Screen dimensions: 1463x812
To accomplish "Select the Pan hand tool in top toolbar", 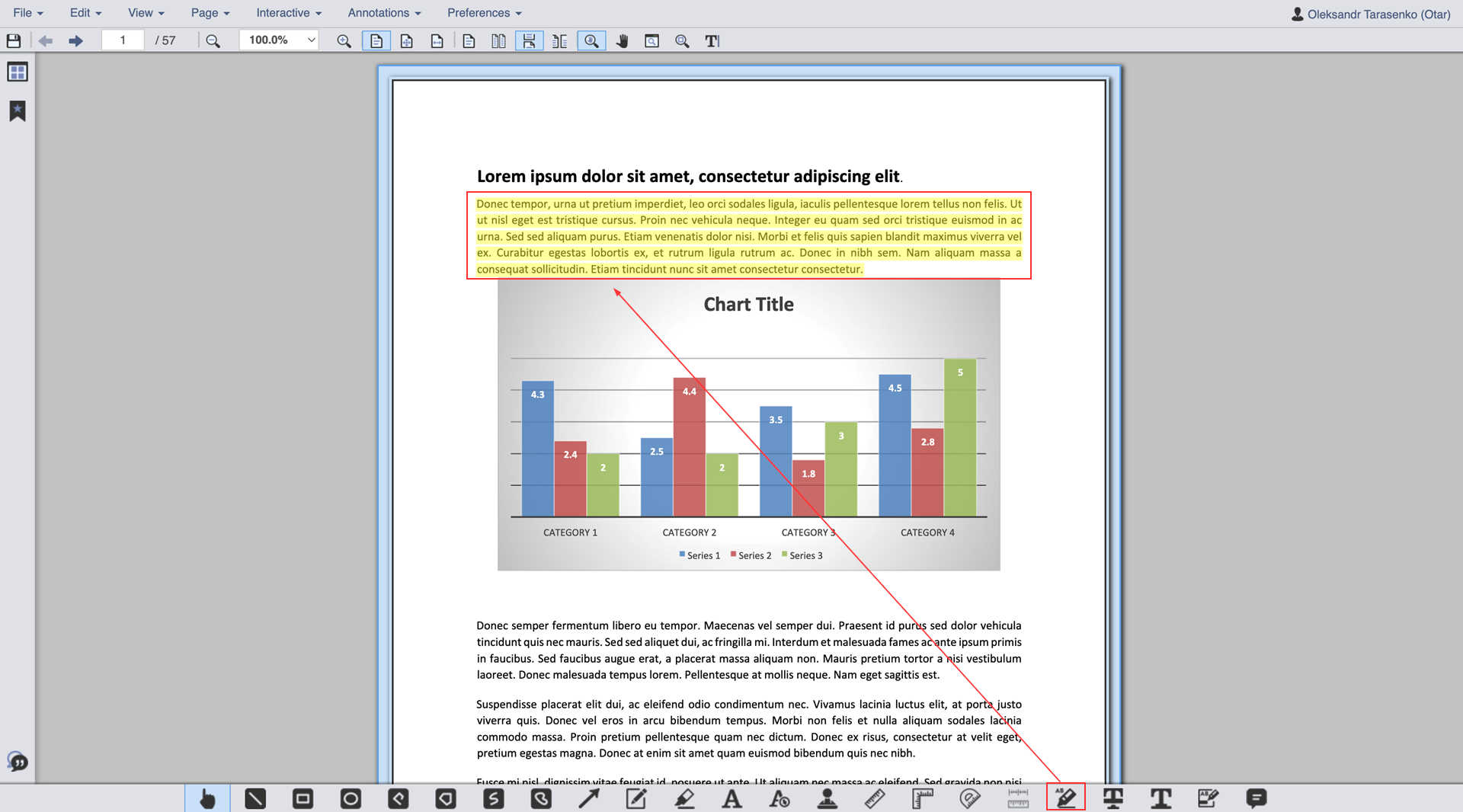I will 622,41.
